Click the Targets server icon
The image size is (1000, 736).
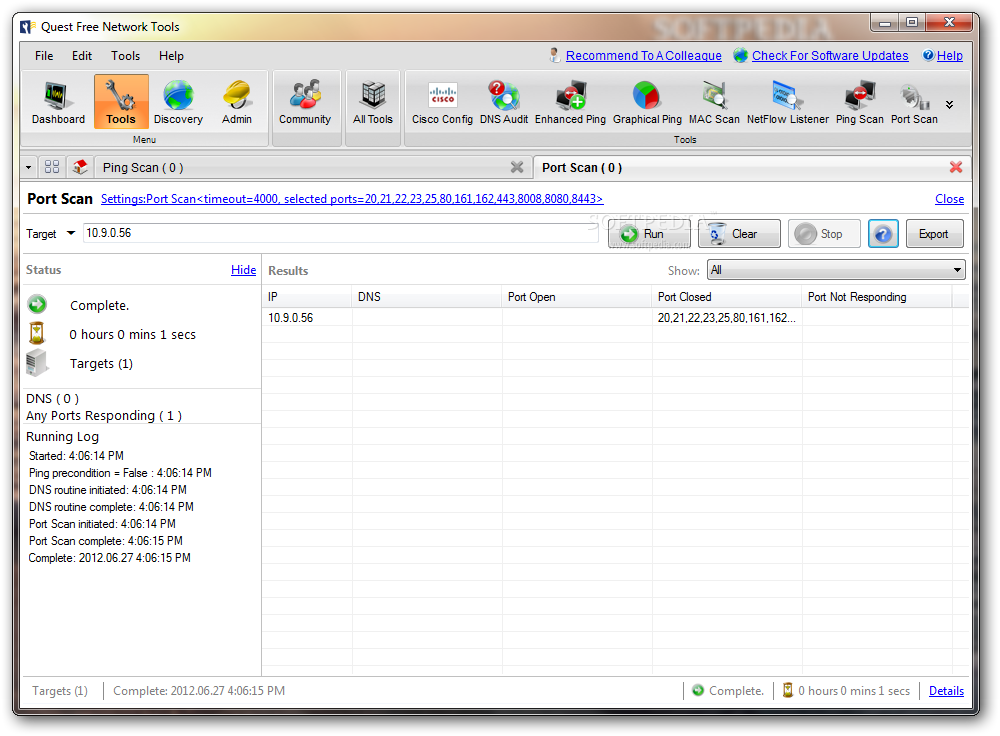point(37,363)
